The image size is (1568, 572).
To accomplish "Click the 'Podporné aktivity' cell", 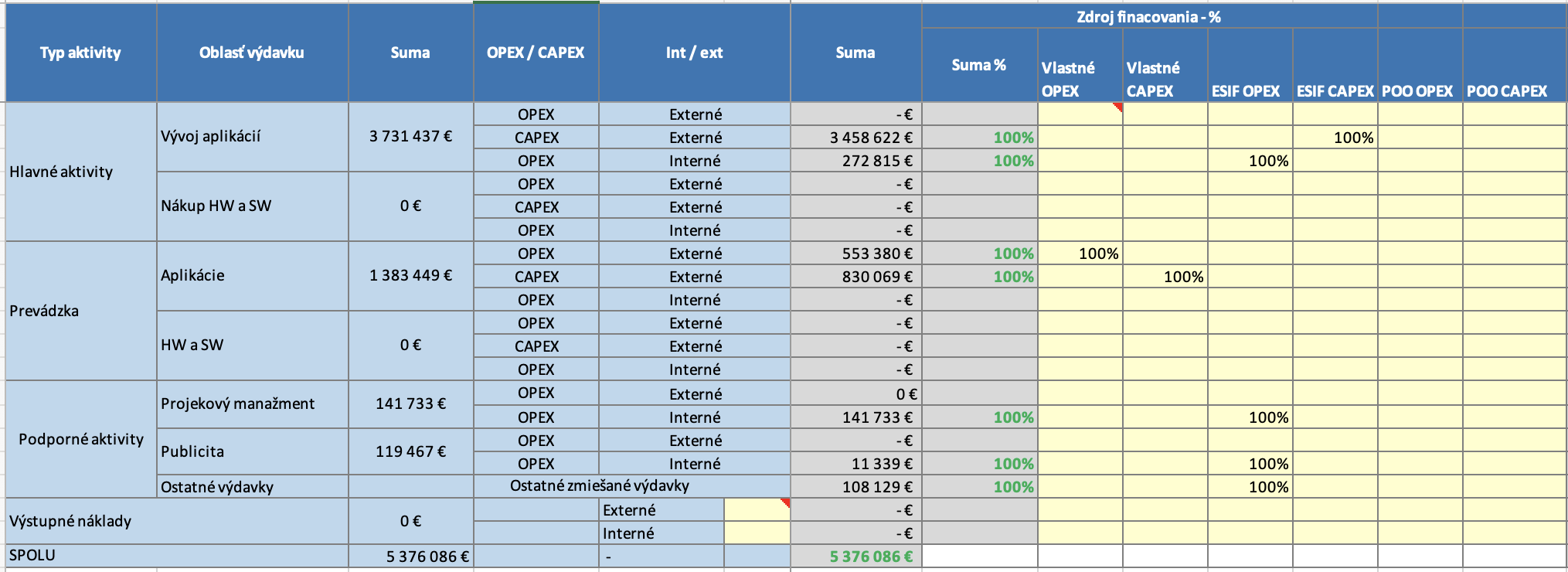I will (80, 439).
